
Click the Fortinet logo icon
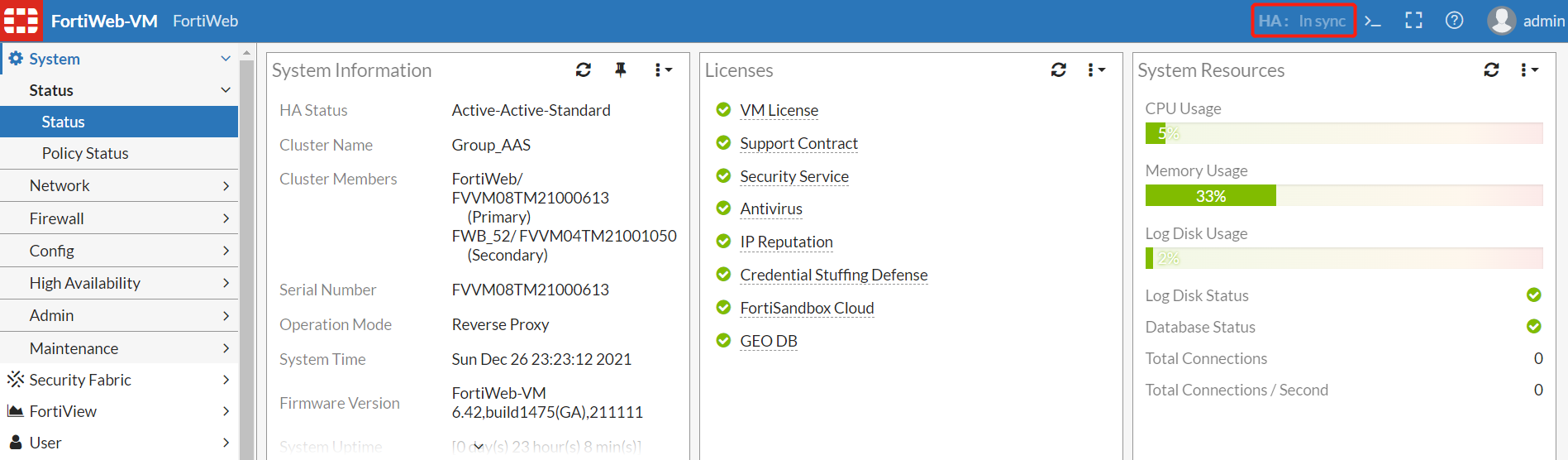[21, 21]
